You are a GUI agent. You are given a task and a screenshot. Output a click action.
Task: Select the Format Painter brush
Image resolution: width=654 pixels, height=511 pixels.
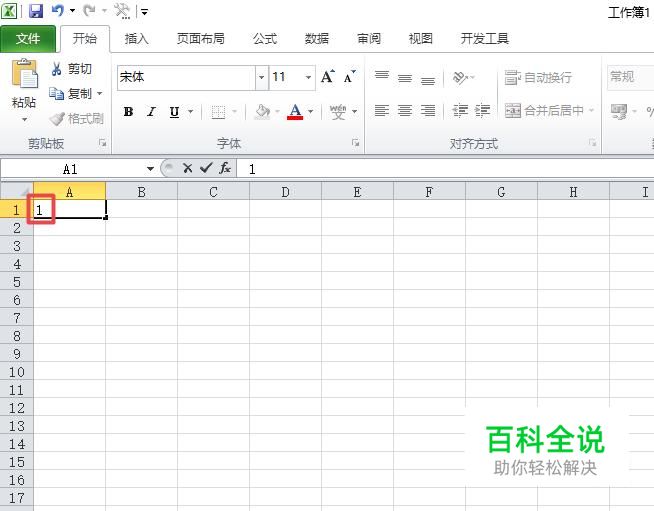[x=76, y=119]
